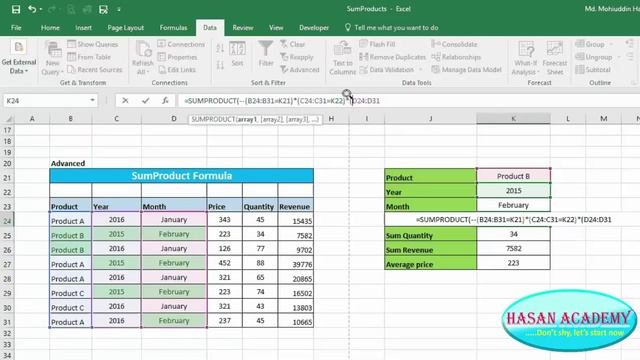Select column B header
Image resolution: width=640 pixels, height=360 pixels.
point(71,119)
